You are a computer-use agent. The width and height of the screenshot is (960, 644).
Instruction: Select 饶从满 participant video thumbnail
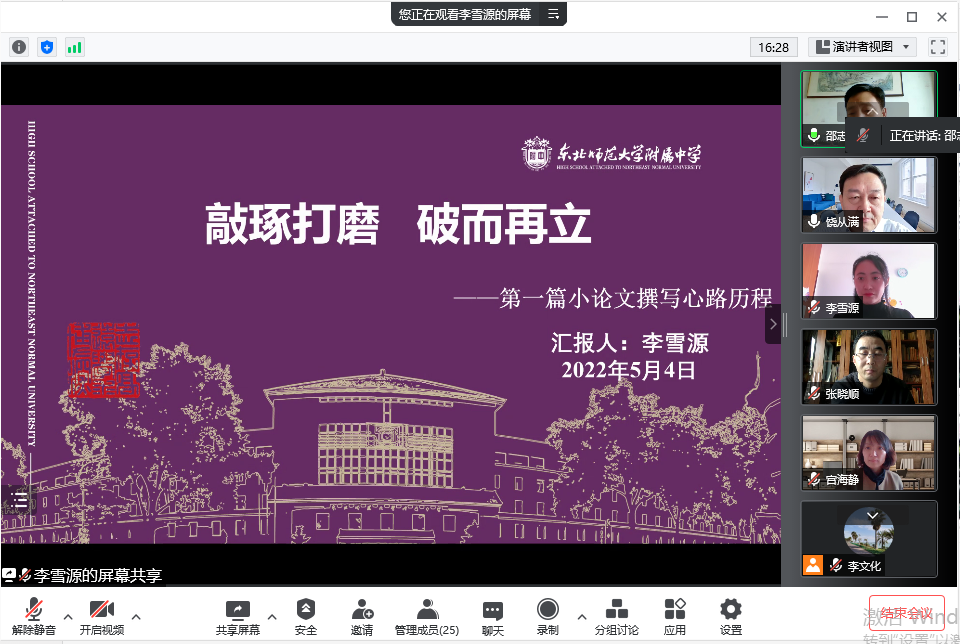coord(869,195)
